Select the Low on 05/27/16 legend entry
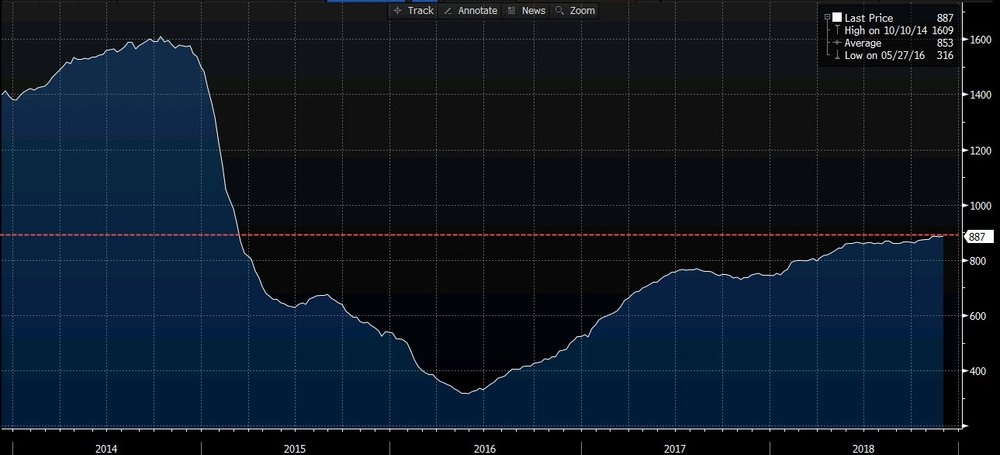Image resolution: width=1000 pixels, height=455 pixels. (x=884, y=56)
